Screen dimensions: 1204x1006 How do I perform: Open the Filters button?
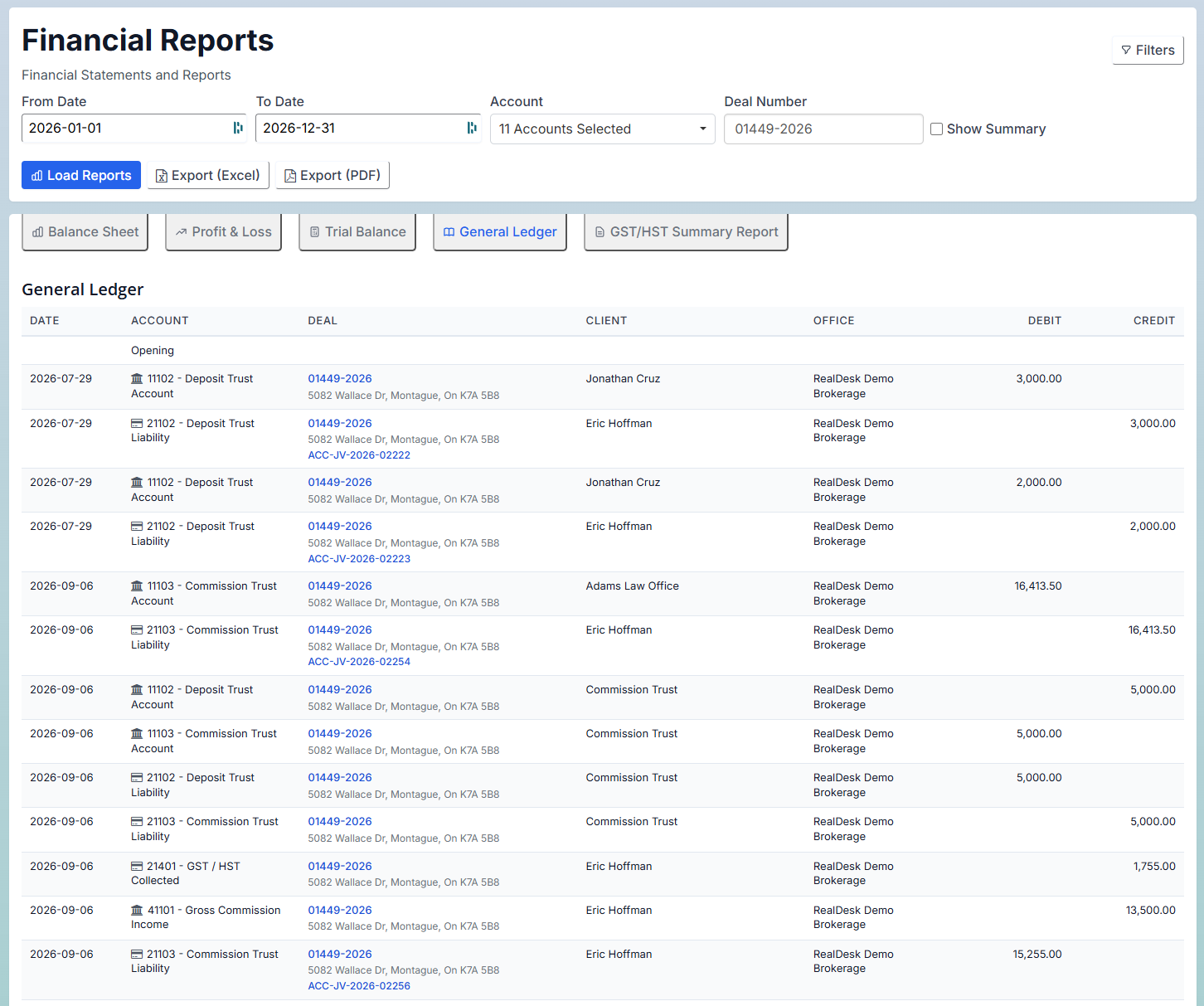1148,50
